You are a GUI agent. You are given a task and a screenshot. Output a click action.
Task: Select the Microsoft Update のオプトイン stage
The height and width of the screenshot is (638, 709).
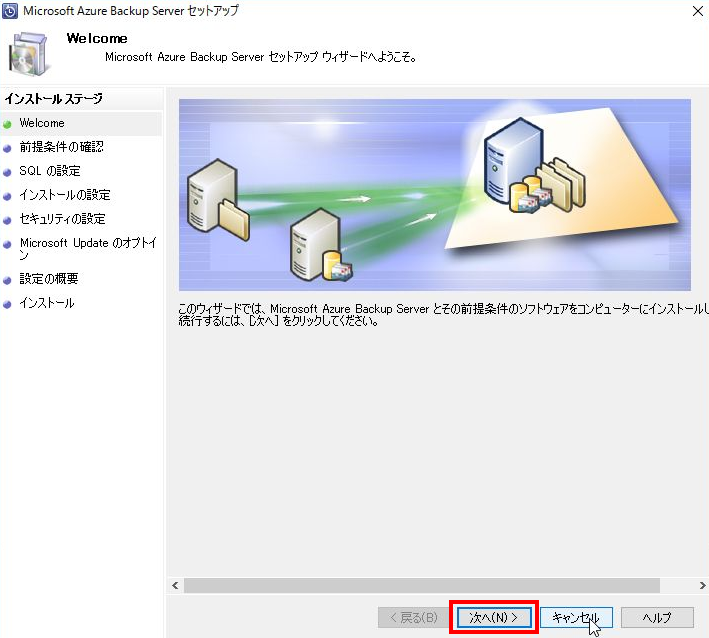88,249
